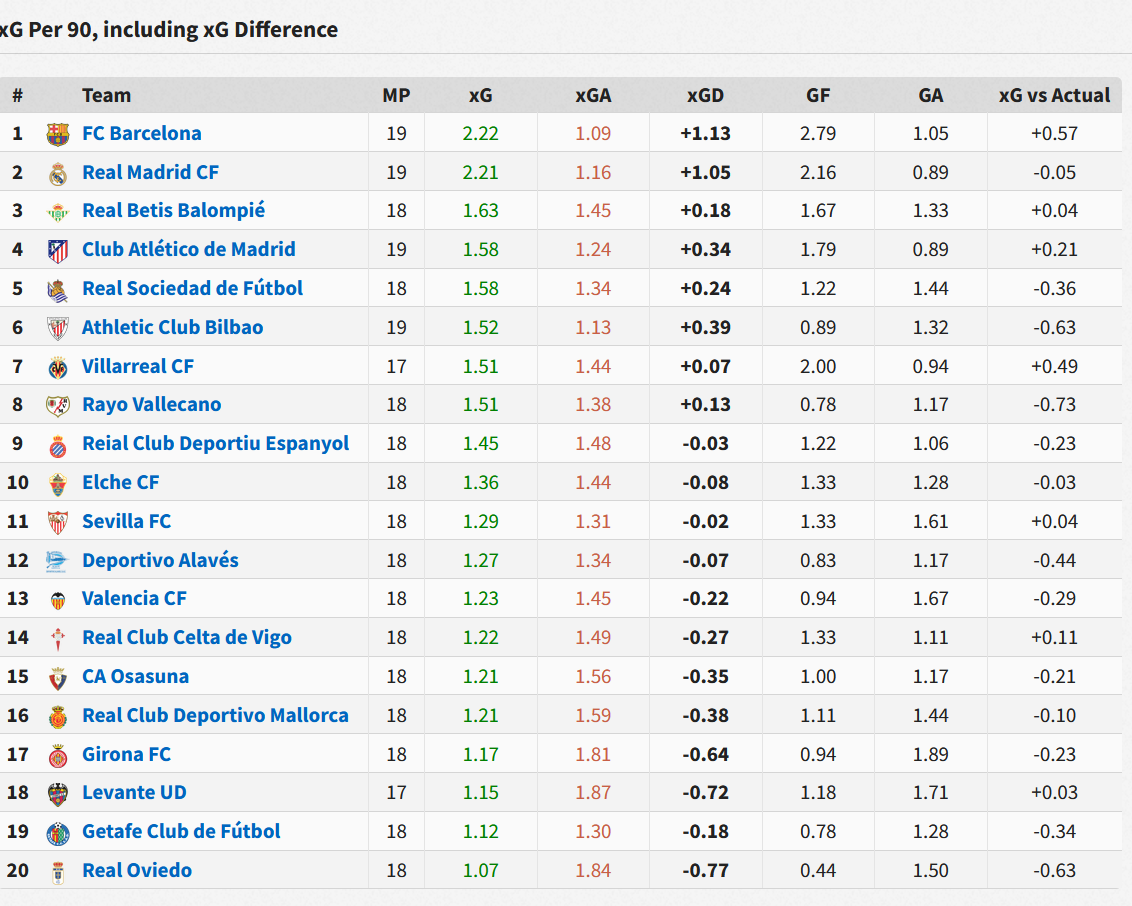Sort table by xGA column header
Image resolution: width=1132 pixels, height=906 pixels.
(593, 95)
